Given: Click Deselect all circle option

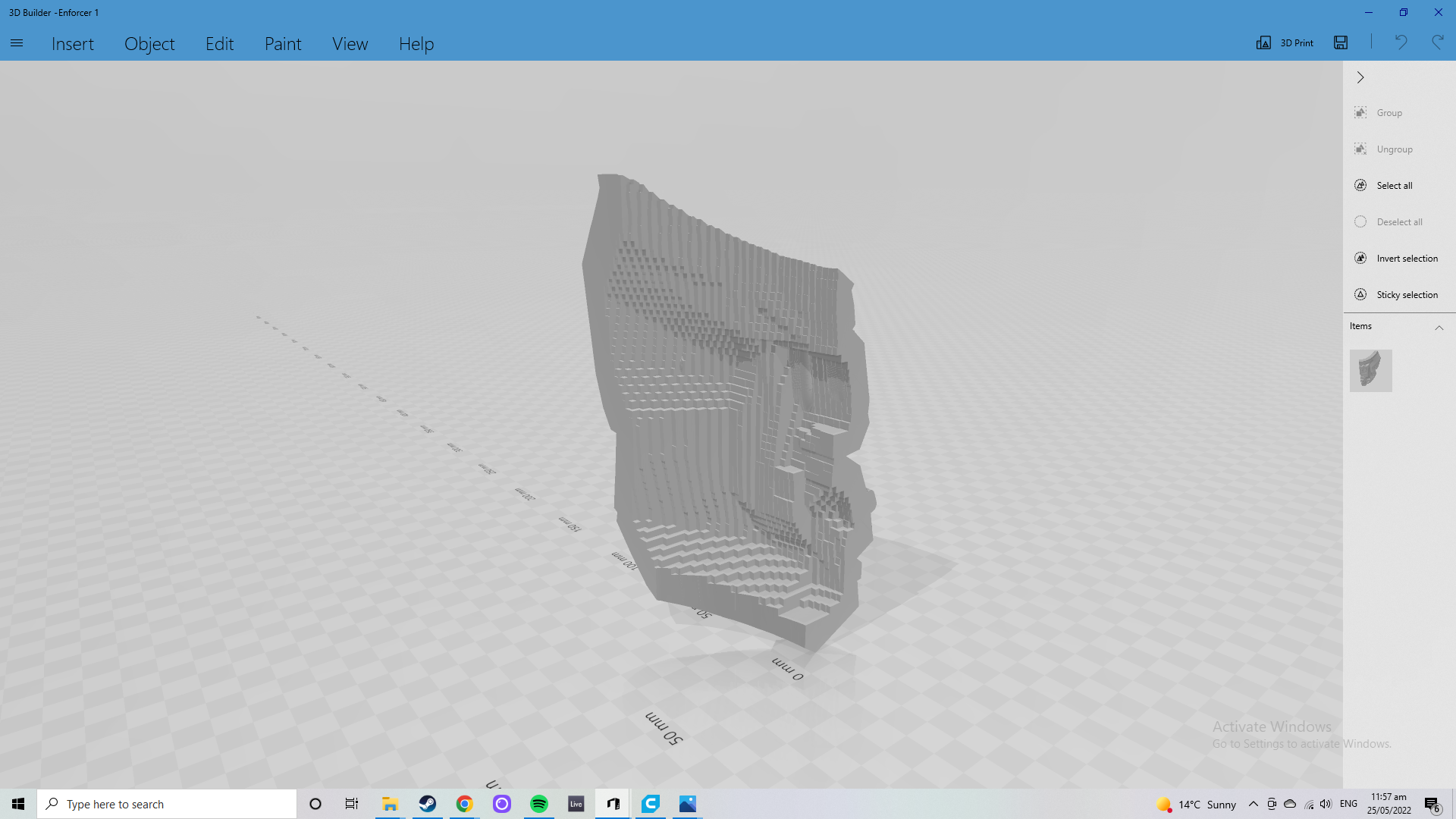Looking at the screenshot, I should click(x=1360, y=222).
